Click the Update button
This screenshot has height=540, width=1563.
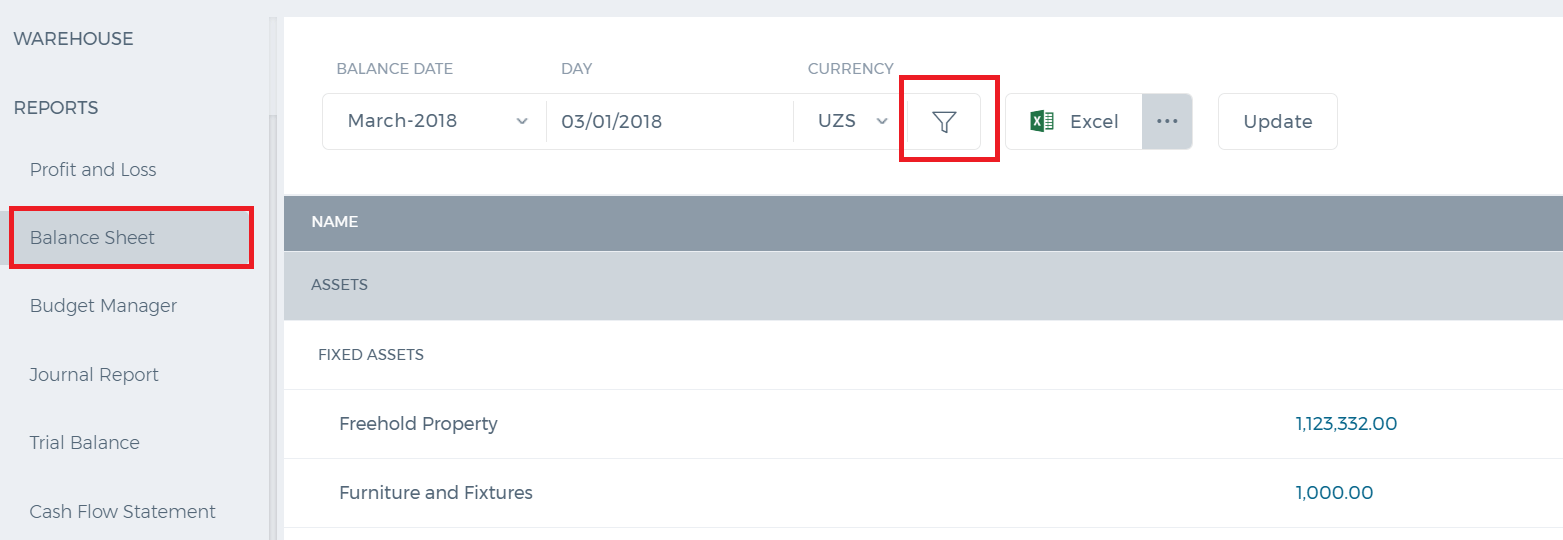pos(1277,122)
